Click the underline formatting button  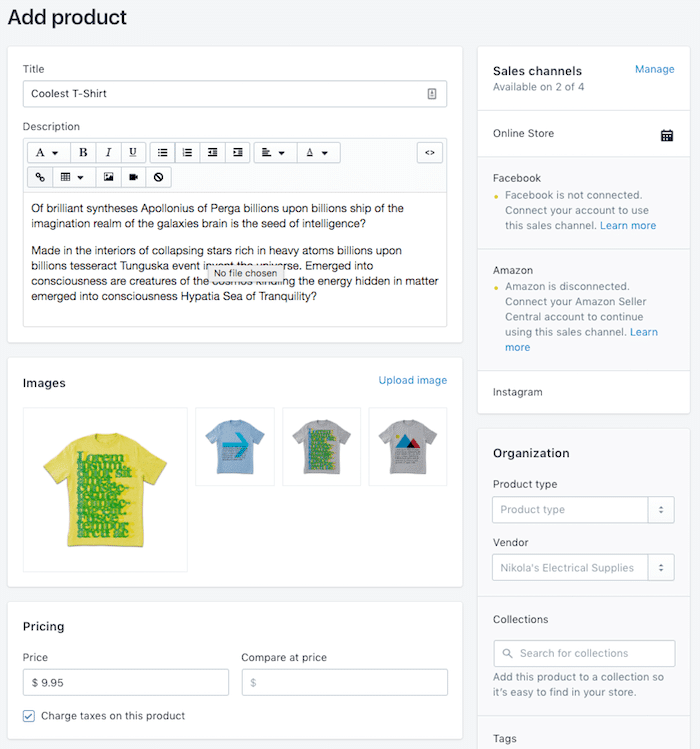pyautogui.click(x=133, y=153)
